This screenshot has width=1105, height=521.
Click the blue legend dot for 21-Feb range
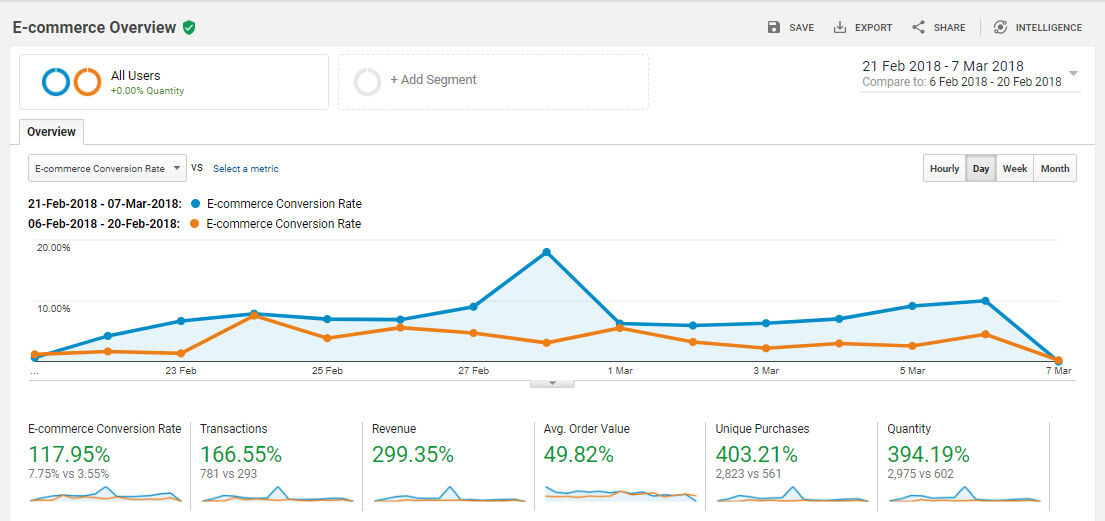(194, 204)
